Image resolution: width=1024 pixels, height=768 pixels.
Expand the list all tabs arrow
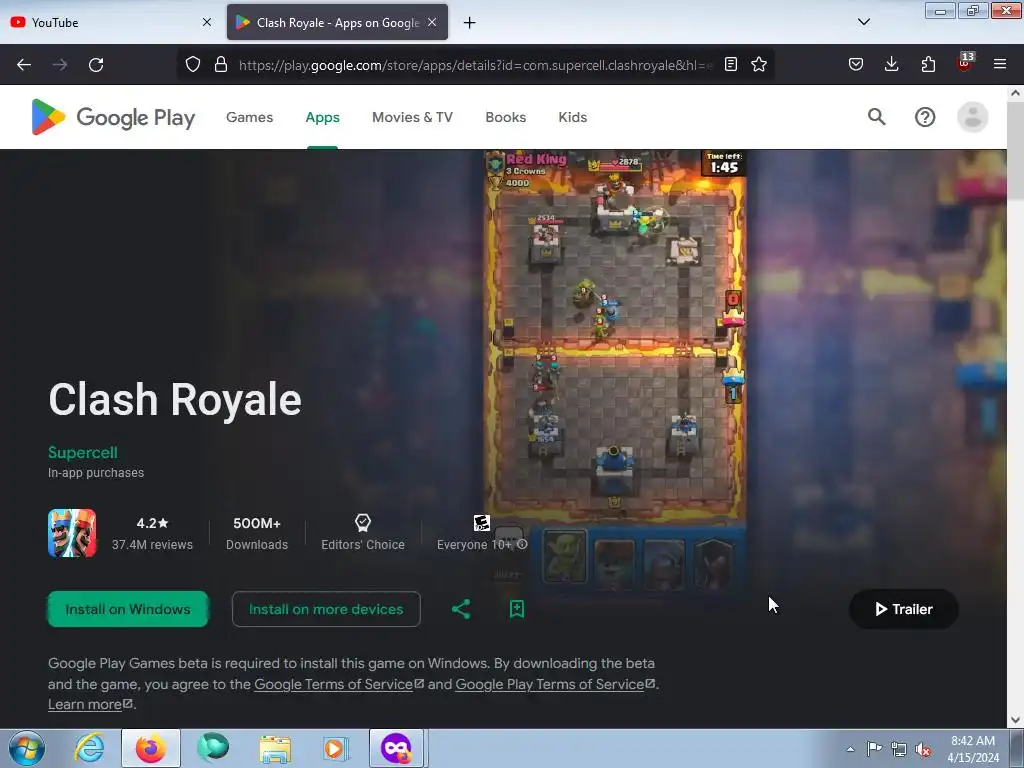click(863, 22)
